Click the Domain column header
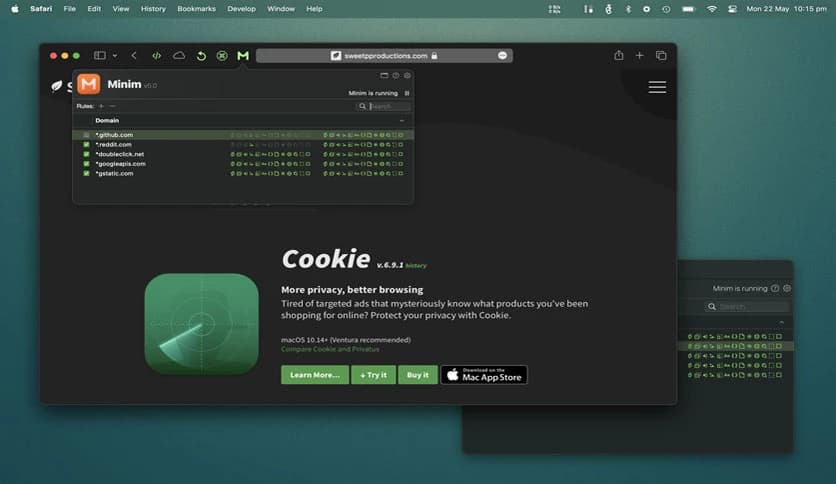The height and width of the screenshot is (484, 836). point(107,120)
